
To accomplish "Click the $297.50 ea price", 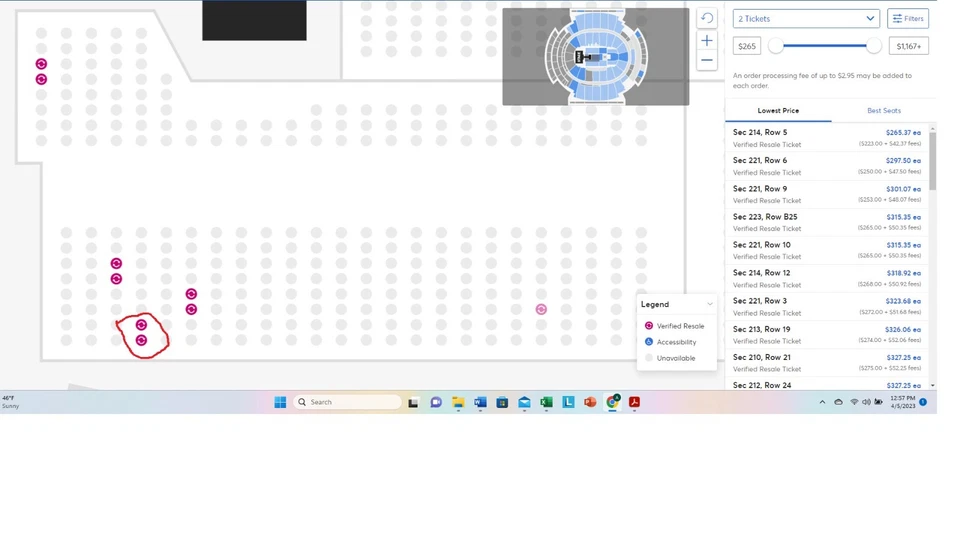I will (903, 161).
